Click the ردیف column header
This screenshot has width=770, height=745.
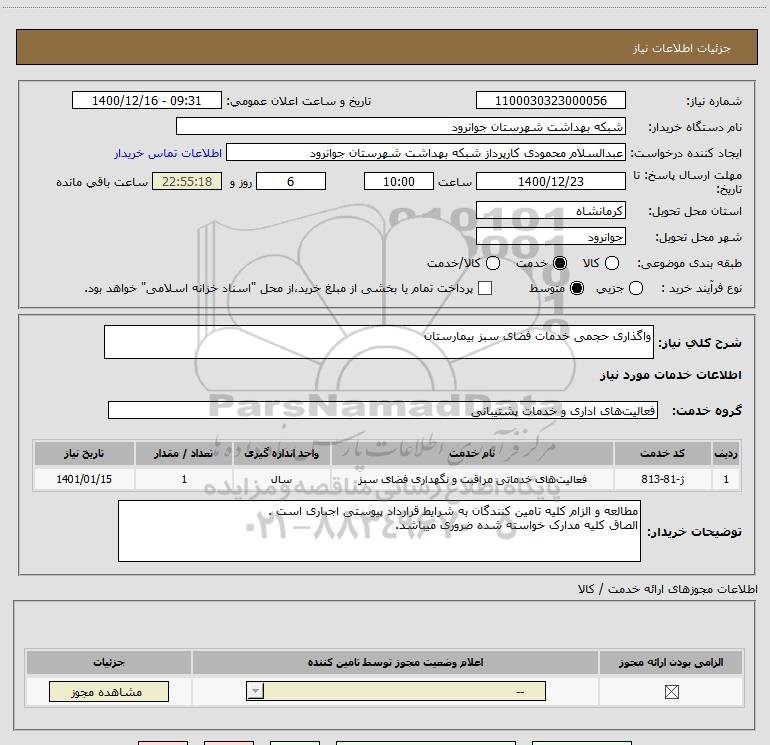click(x=726, y=453)
